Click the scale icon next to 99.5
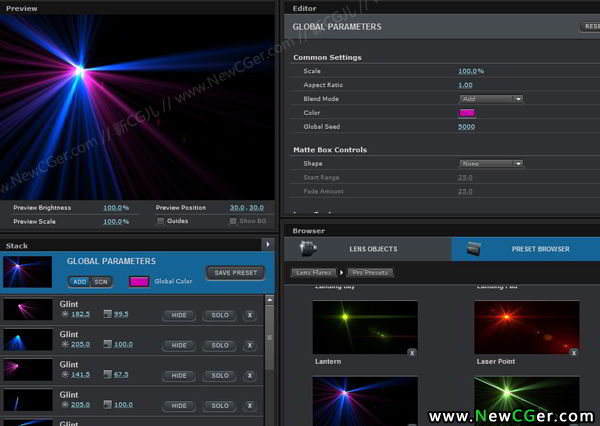 pyautogui.click(x=108, y=314)
